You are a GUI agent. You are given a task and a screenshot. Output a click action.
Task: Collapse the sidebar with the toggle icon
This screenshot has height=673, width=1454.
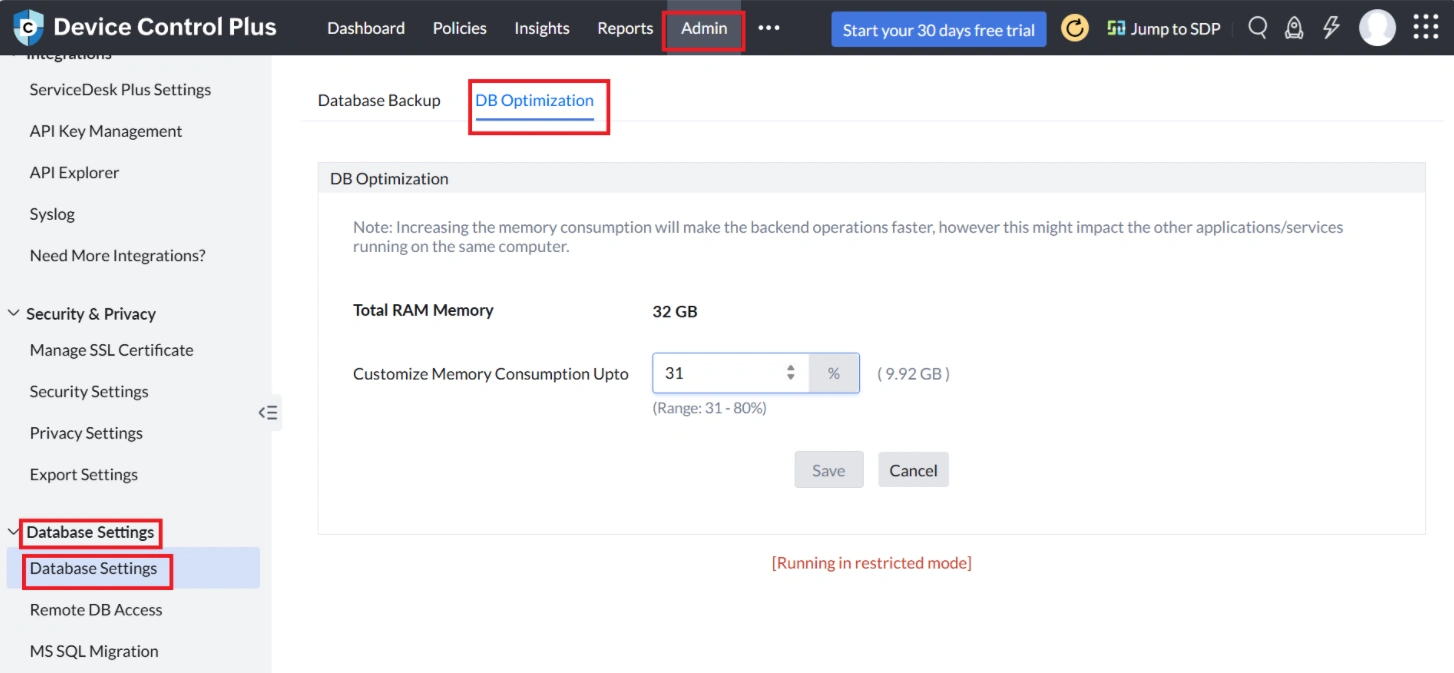(x=268, y=412)
